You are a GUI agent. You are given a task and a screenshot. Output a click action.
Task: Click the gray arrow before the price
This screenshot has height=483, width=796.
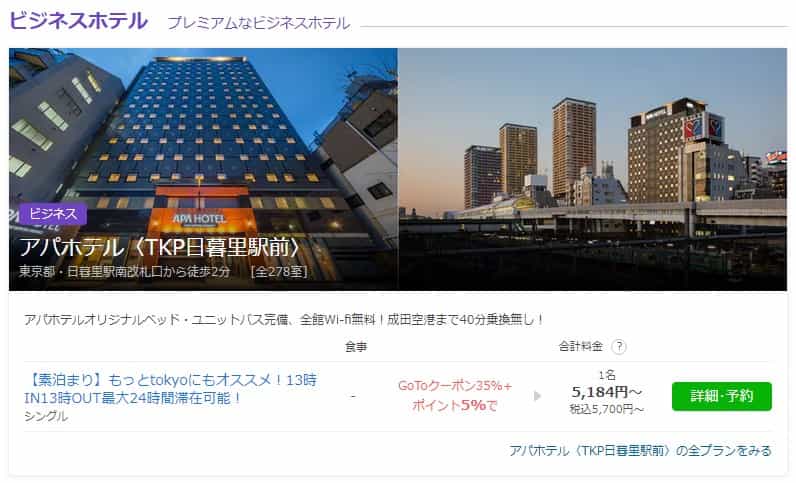pyautogui.click(x=538, y=396)
